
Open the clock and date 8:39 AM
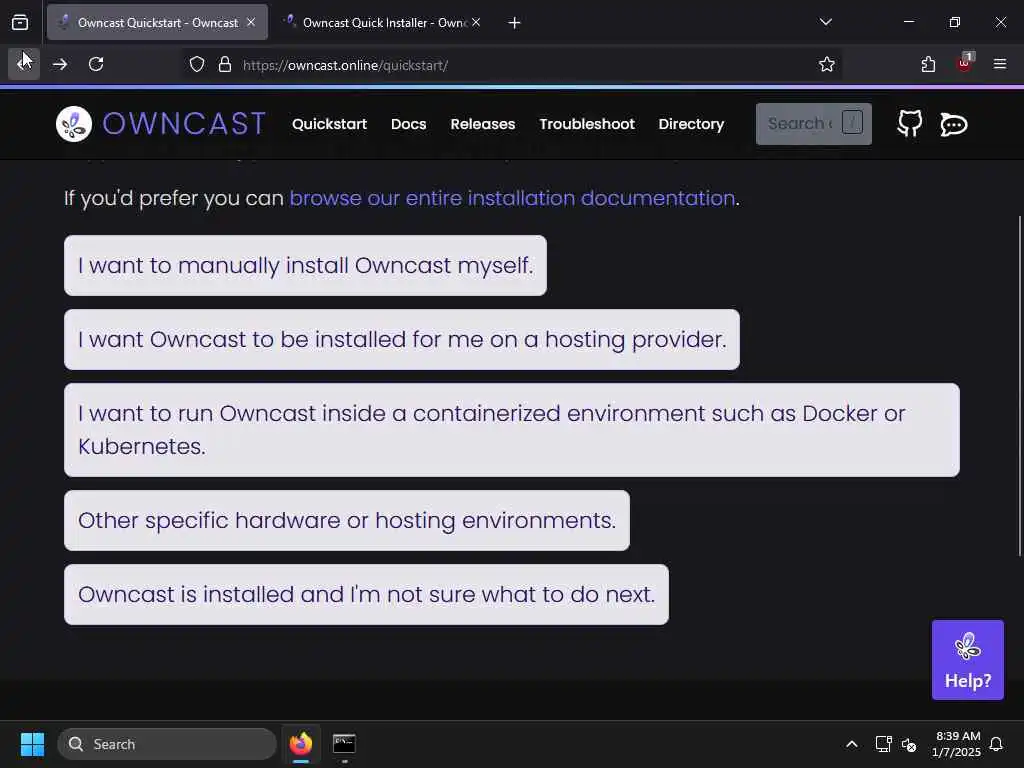[x=956, y=744]
